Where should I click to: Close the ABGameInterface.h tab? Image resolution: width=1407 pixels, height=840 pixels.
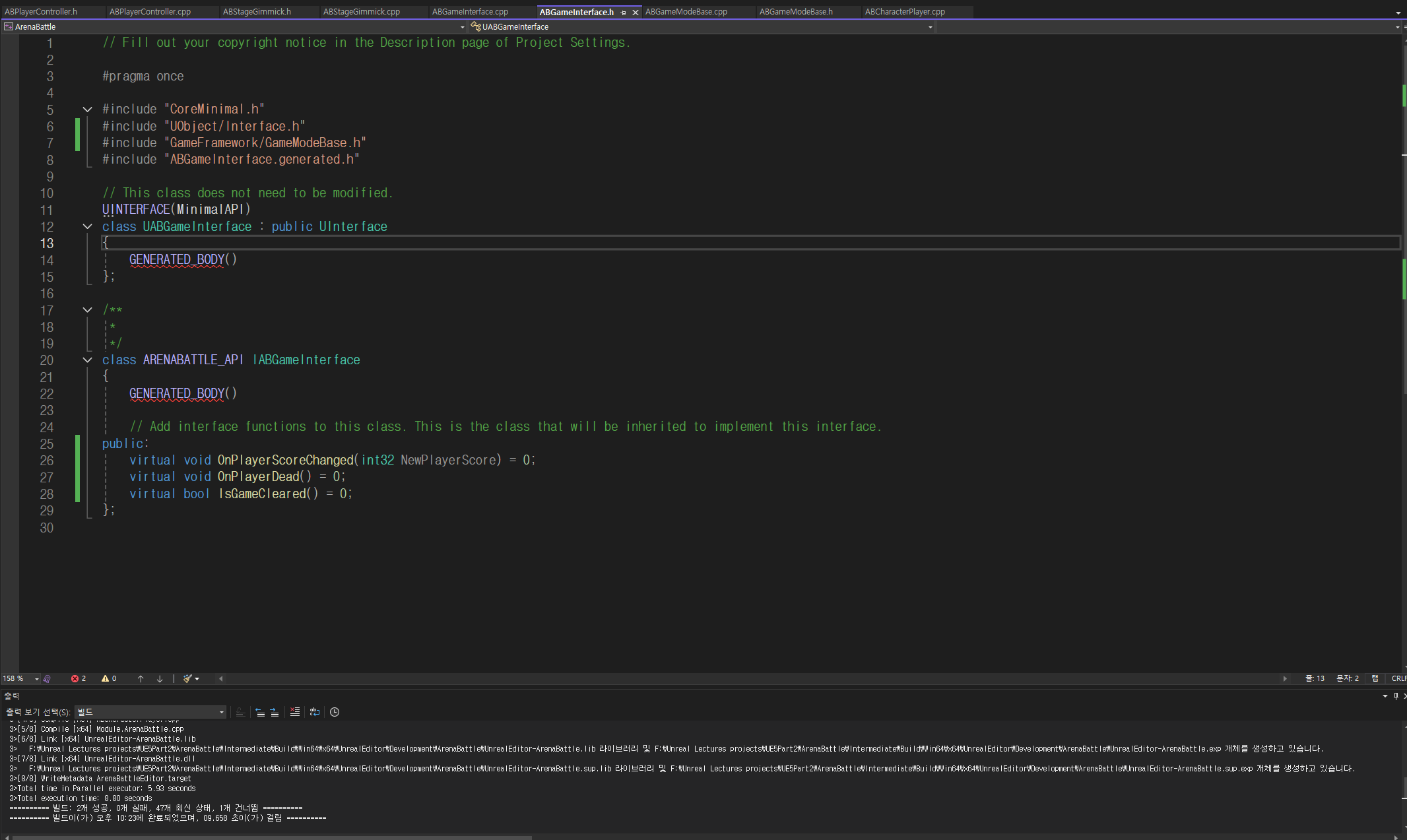[636, 13]
